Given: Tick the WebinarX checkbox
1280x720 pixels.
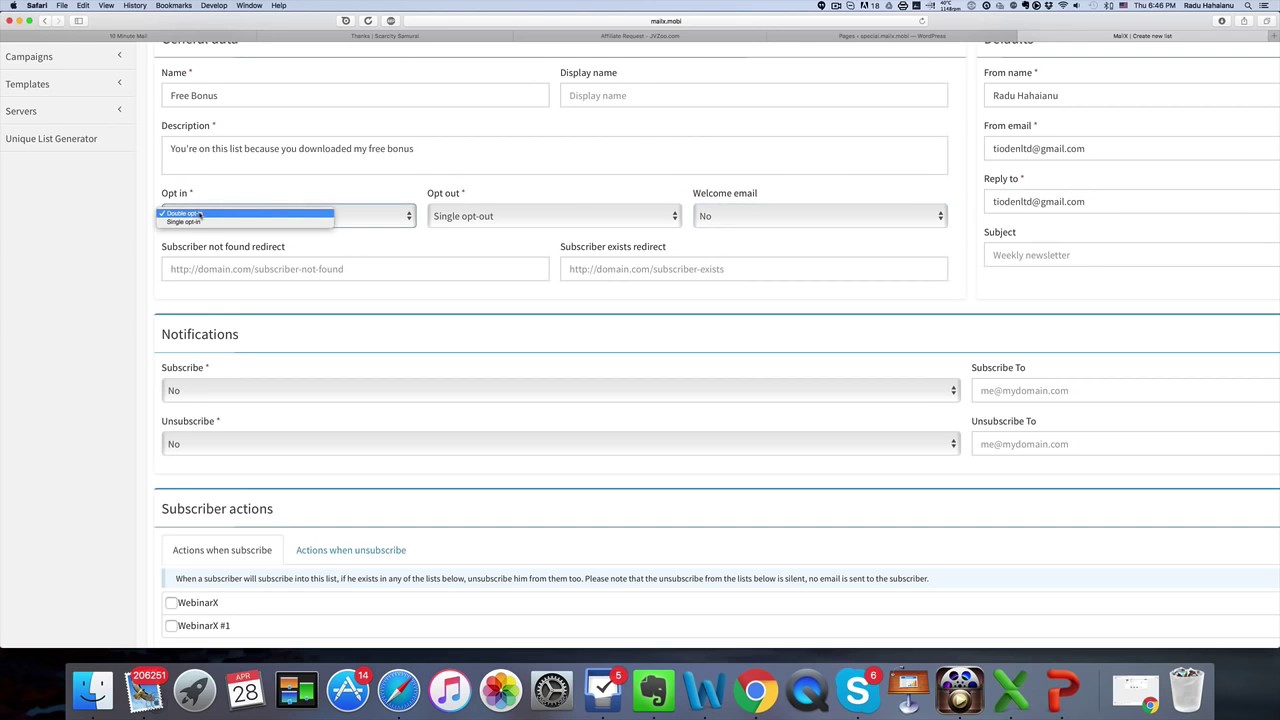Looking at the screenshot, I should coord(171,603).
